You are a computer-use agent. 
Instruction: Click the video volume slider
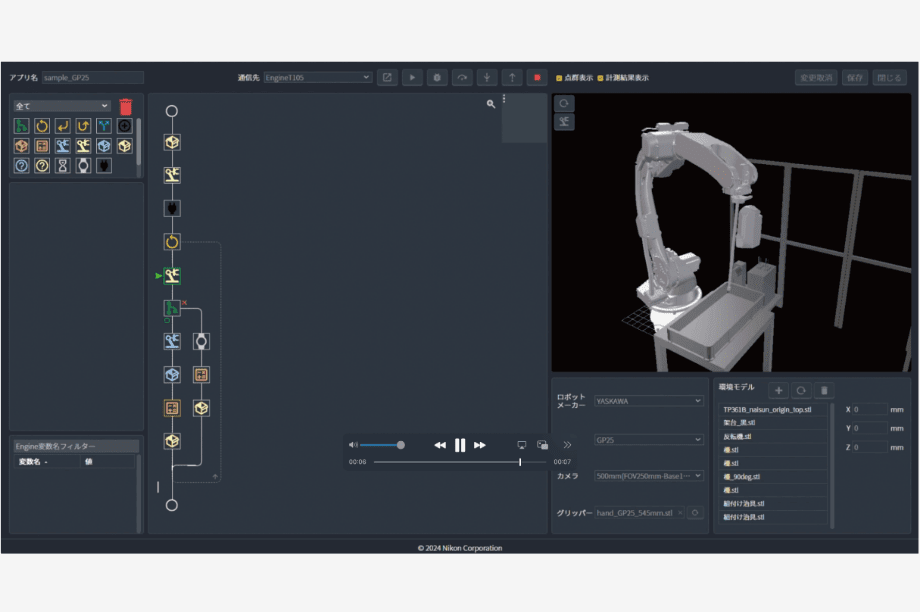[382, 445]
